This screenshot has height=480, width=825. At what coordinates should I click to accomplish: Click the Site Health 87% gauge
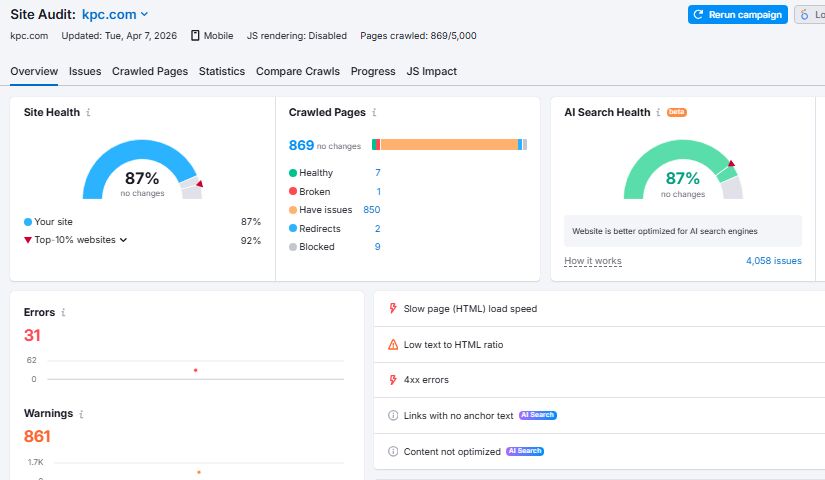tap(142, 170)
